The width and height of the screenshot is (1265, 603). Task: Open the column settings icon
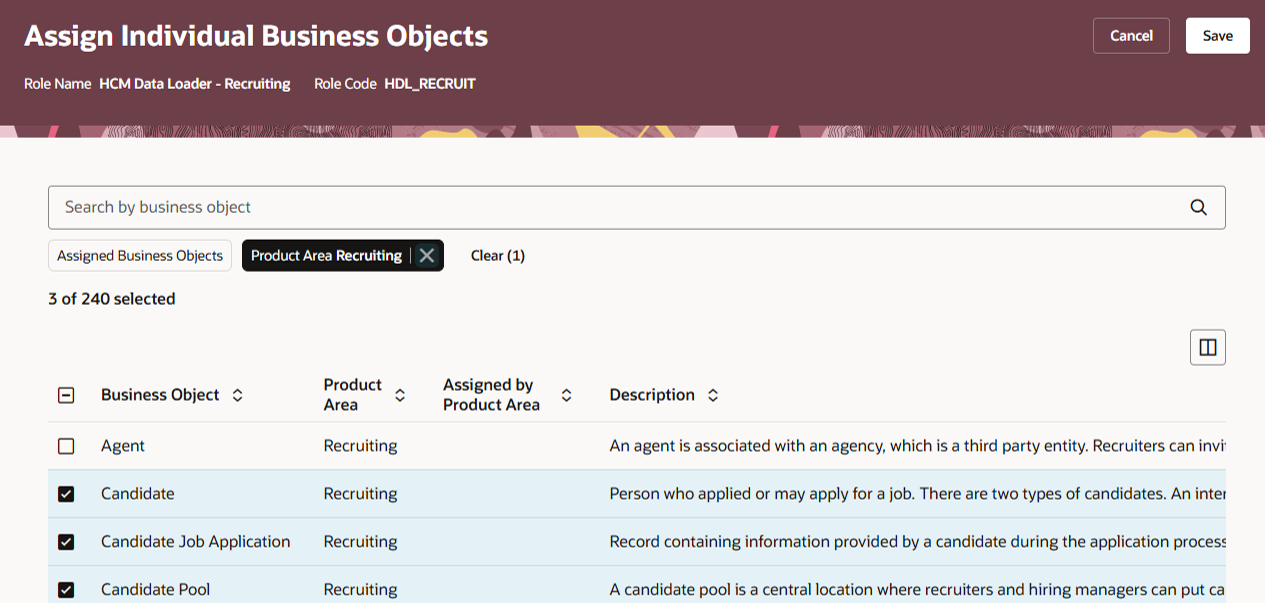(1207, 347)
